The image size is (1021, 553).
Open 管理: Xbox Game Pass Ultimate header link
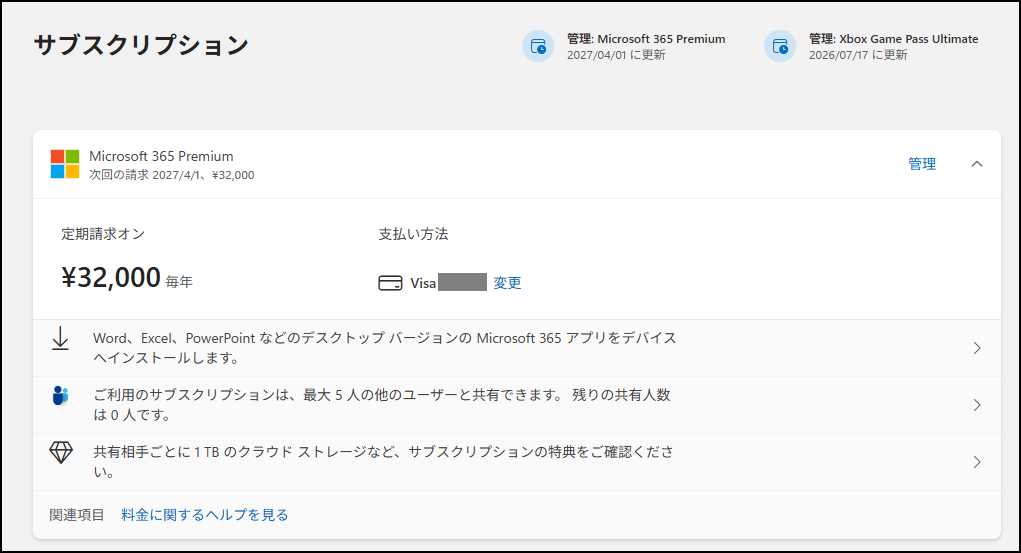(893, 39)
